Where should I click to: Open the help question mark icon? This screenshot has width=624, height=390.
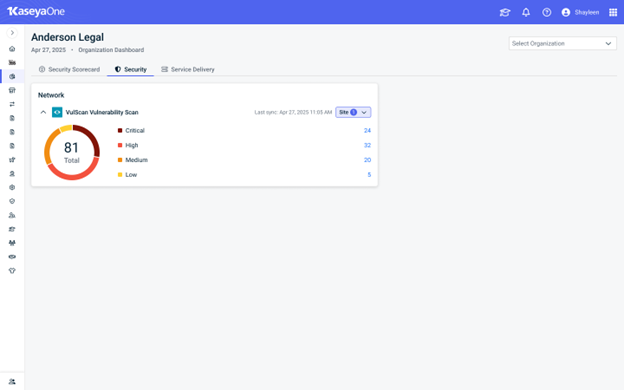click(x=546, y=12)
